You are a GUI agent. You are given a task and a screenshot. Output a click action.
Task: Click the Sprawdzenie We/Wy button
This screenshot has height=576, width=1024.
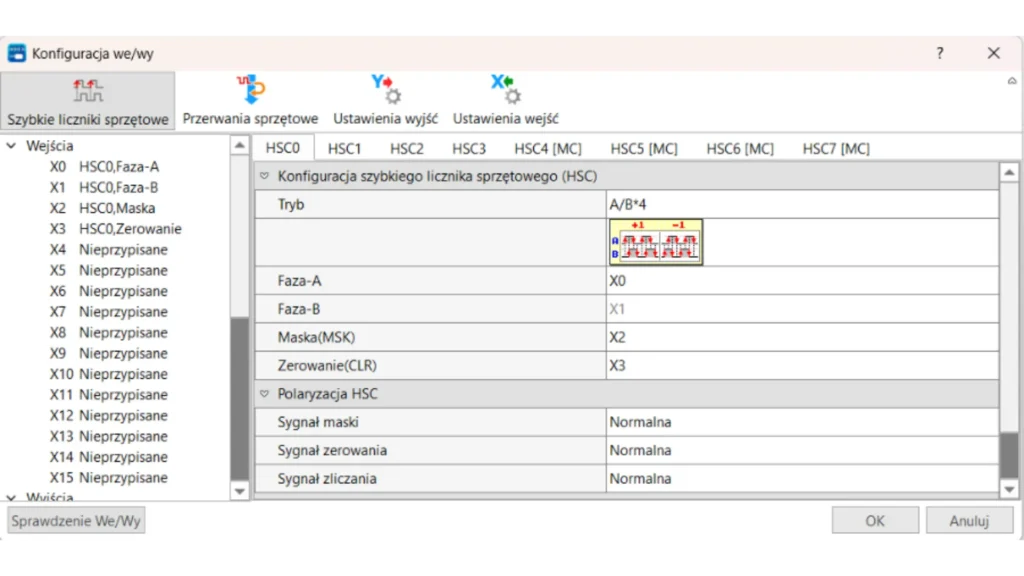coord(76,521)
